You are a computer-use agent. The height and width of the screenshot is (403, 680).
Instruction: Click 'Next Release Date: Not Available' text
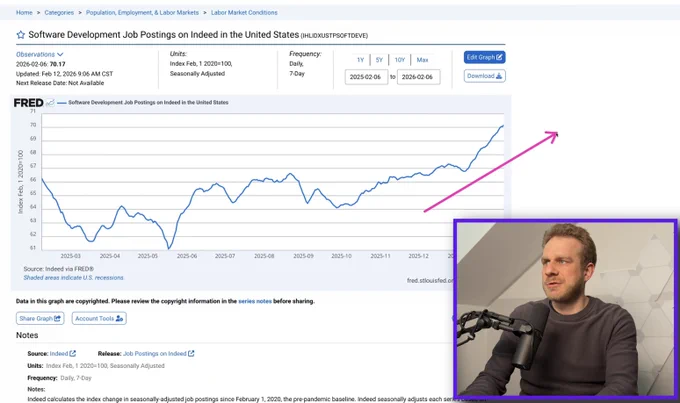pyautogui.click(x=60, y=83)
